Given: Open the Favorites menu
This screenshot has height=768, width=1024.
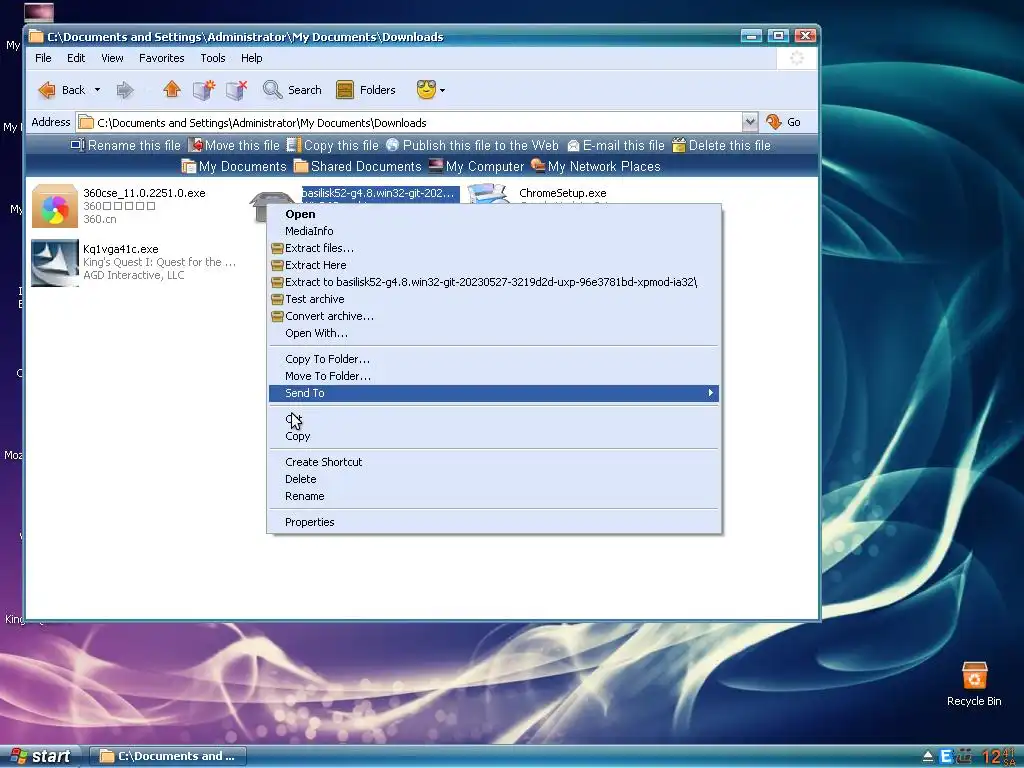Looking at the screenshot, I should (x=161, y=58).
